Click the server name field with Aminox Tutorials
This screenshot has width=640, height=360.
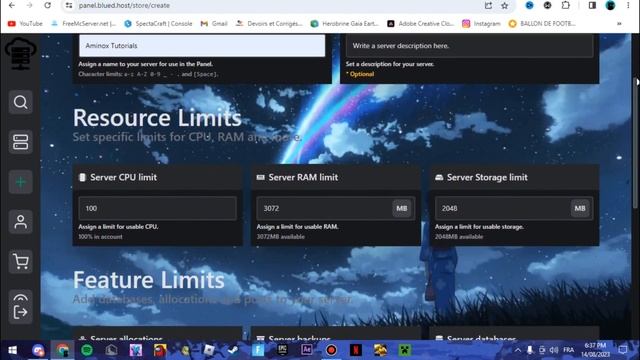click(202, 45)
